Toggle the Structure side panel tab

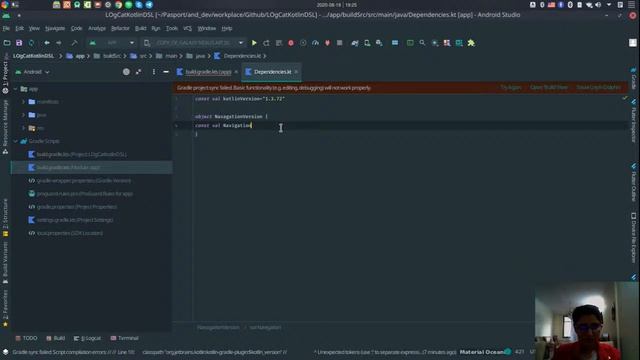click(x=5, y=218)
